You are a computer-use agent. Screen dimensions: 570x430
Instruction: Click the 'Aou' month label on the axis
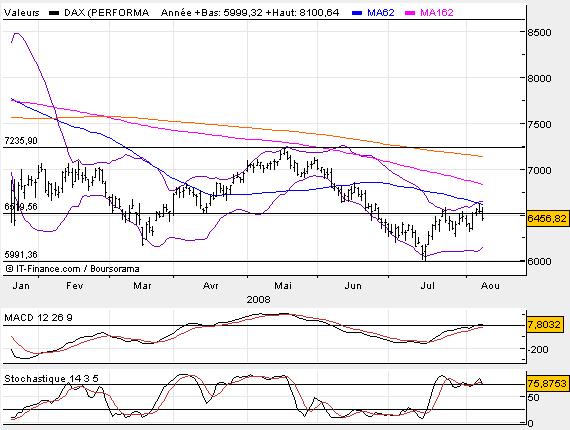click(x=490, y=286)
